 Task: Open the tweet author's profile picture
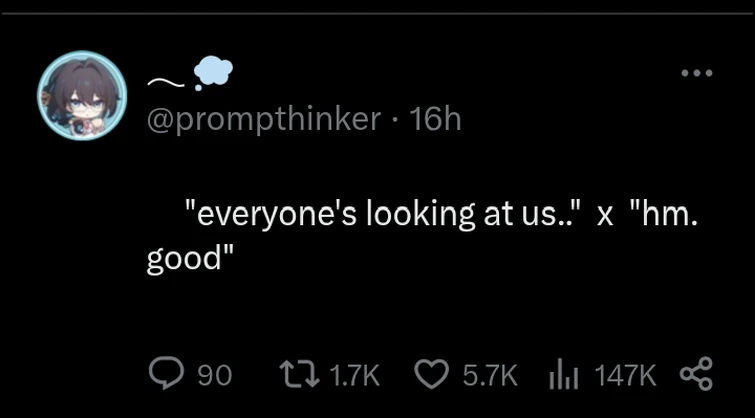tap(82, 95)
